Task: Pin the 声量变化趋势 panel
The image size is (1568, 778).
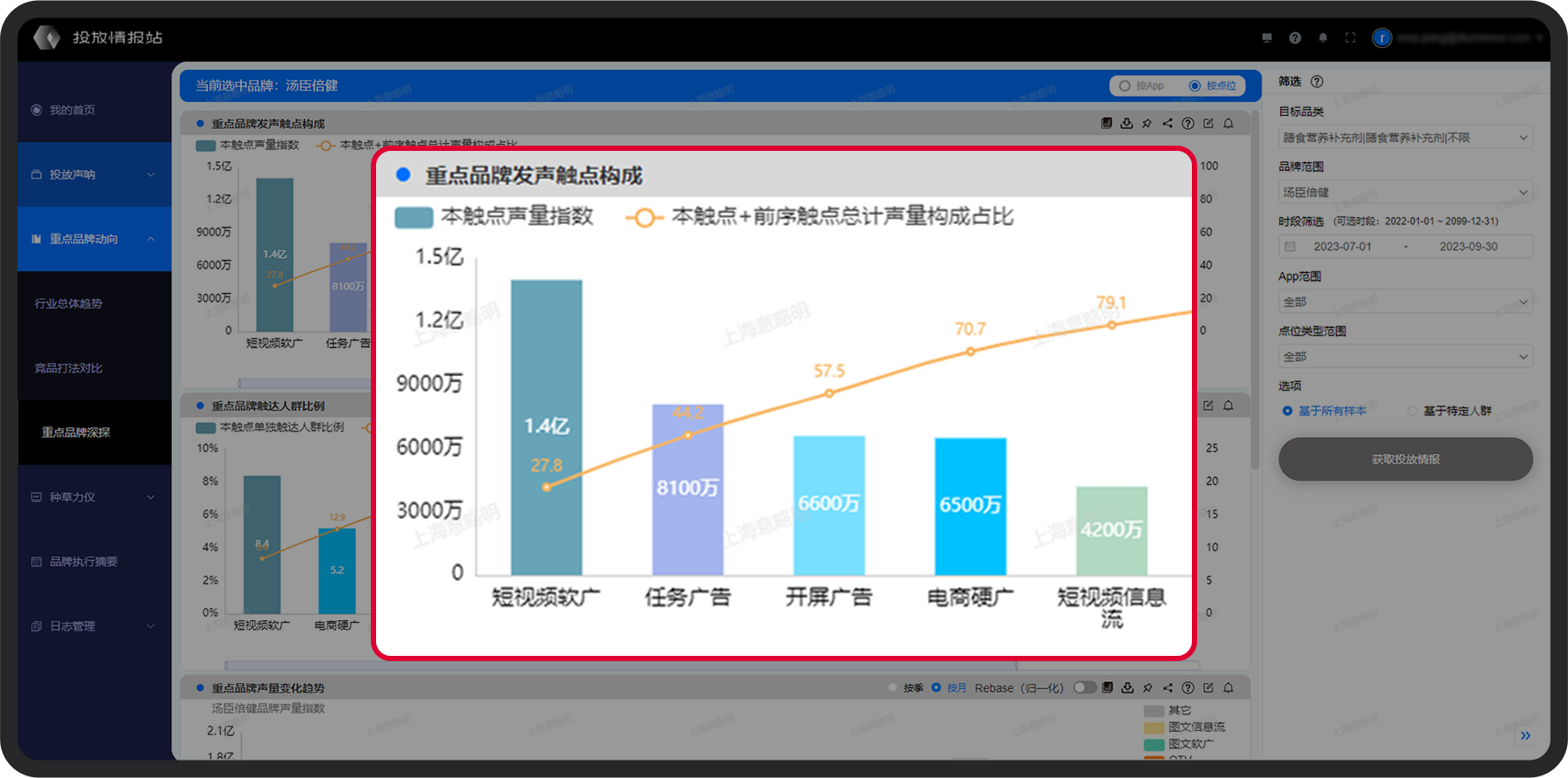Action: 1147,687
